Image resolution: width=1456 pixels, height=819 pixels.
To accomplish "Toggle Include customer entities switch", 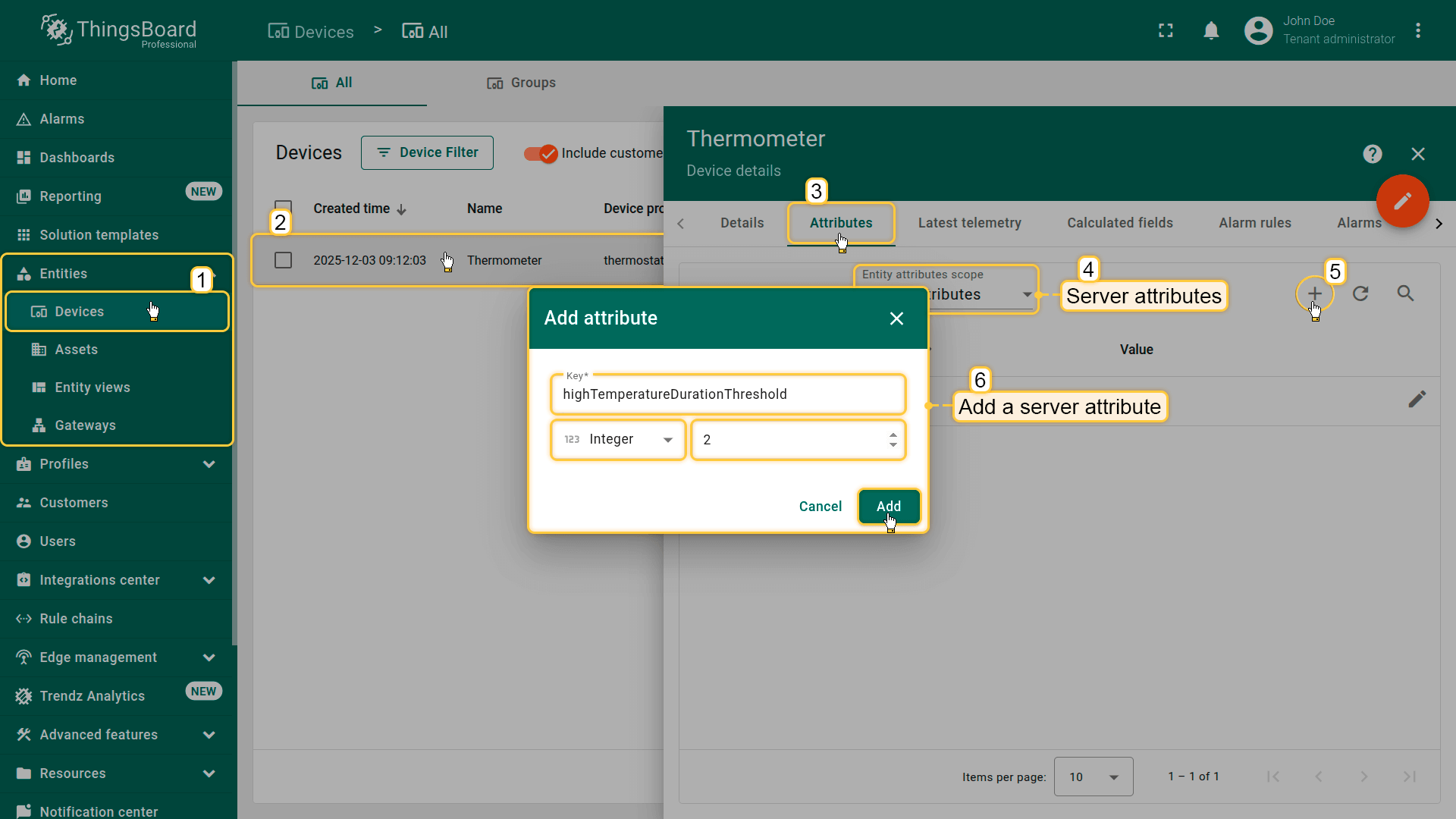I will tap(541, 153).
